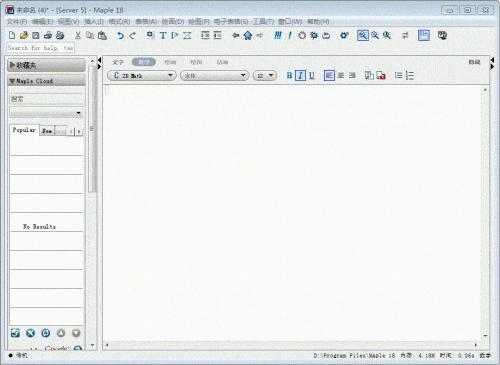
Task: Go to the home page icon
Action: (x=248, y=35)
